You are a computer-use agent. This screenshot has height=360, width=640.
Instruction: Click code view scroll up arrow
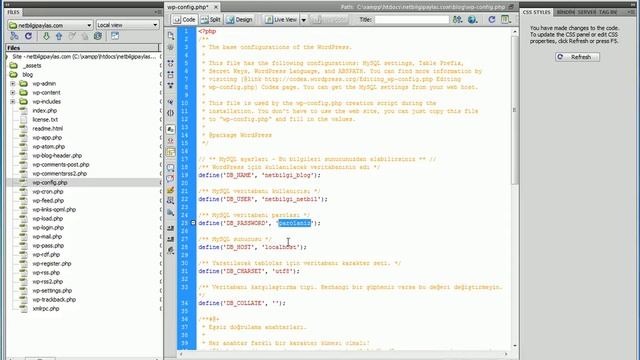point(514,31)
